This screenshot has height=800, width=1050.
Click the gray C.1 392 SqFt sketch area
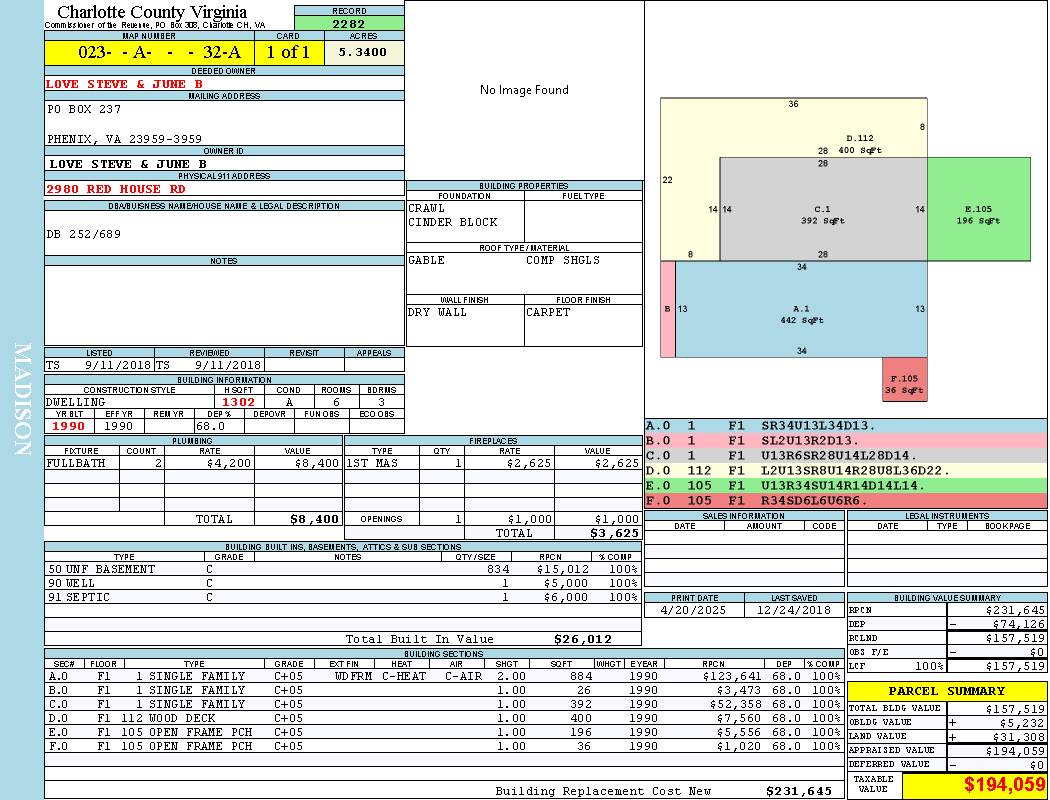(x=823, y=210)
